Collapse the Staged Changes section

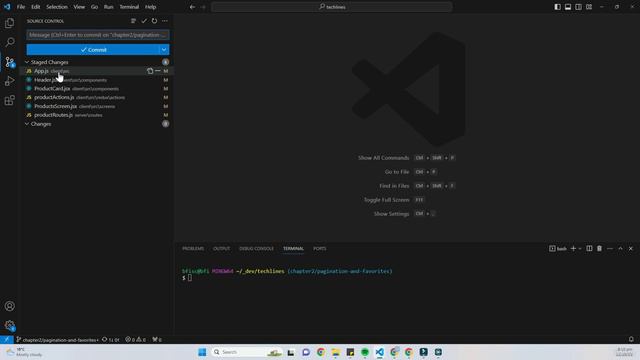point(27,62)
